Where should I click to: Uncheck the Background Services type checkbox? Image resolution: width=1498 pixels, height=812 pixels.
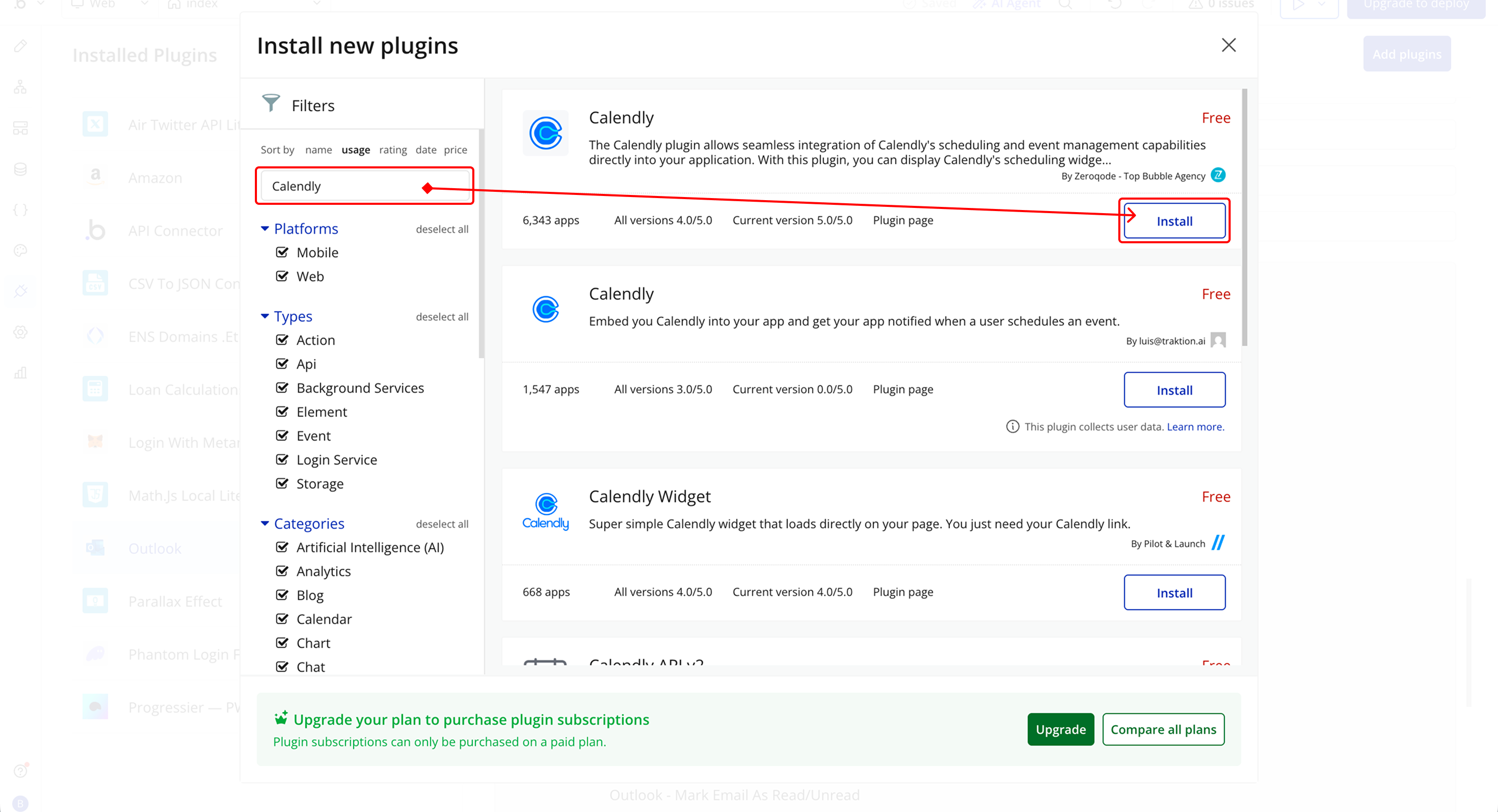pos(282,388)
